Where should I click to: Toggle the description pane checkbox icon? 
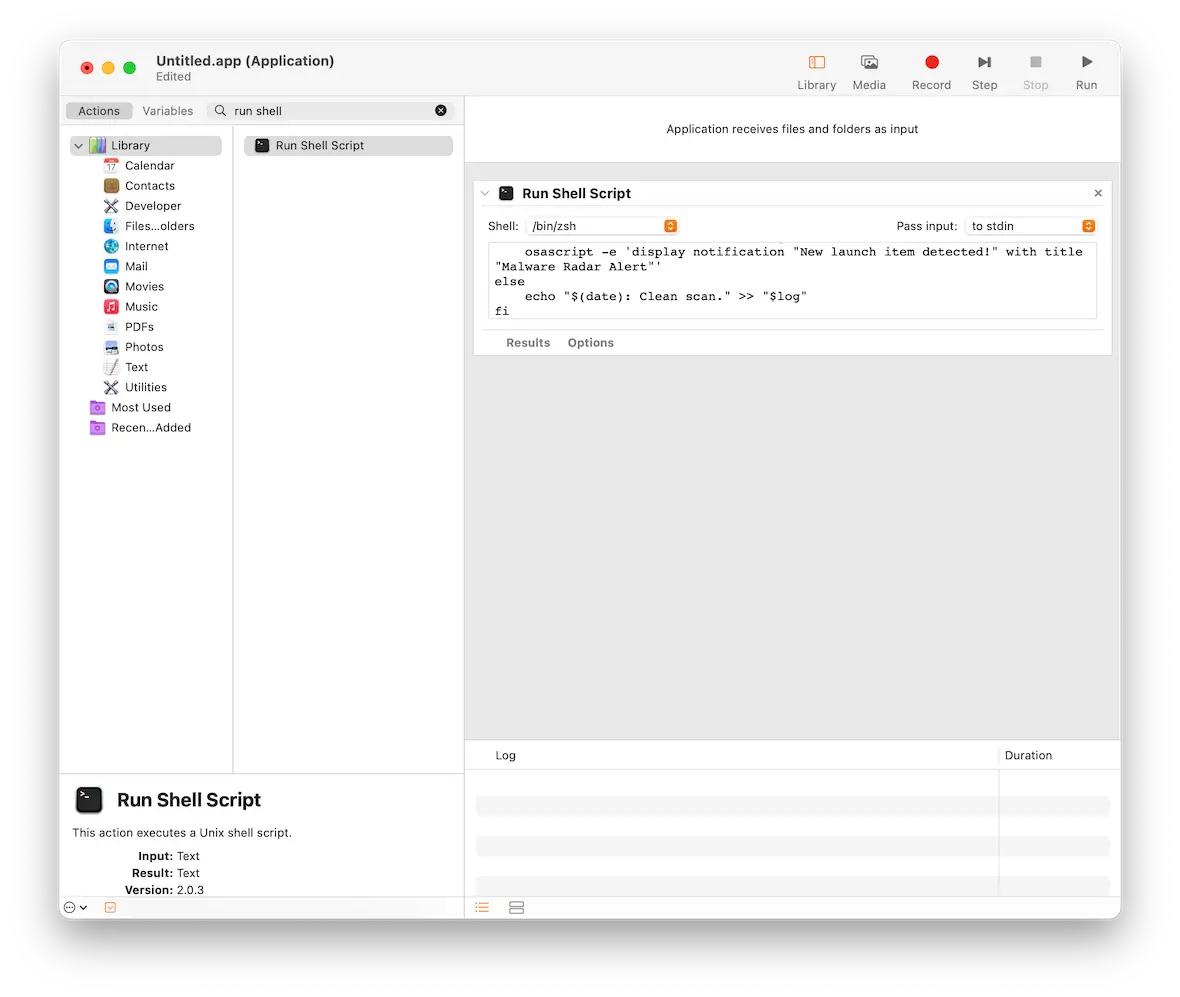(x=111, y=907)
